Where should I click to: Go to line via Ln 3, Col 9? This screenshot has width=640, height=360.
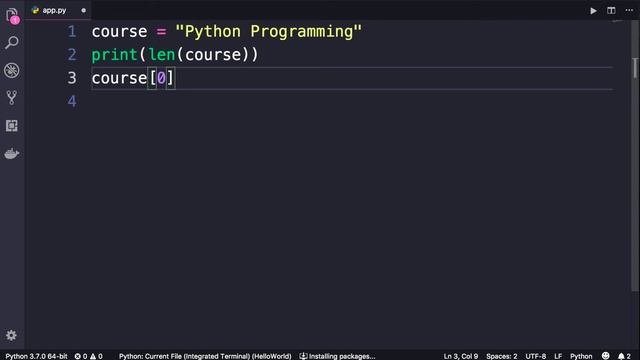(460, 356)
